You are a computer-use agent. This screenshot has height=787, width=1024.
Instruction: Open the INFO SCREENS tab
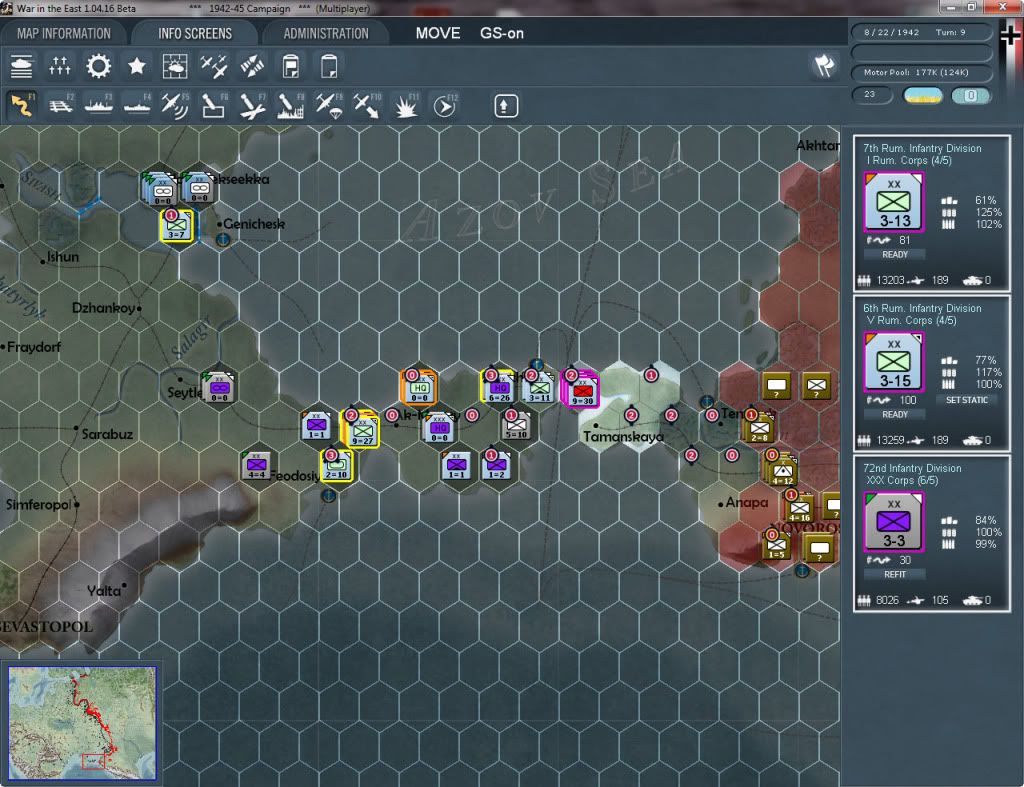click(x=195, y=33)
